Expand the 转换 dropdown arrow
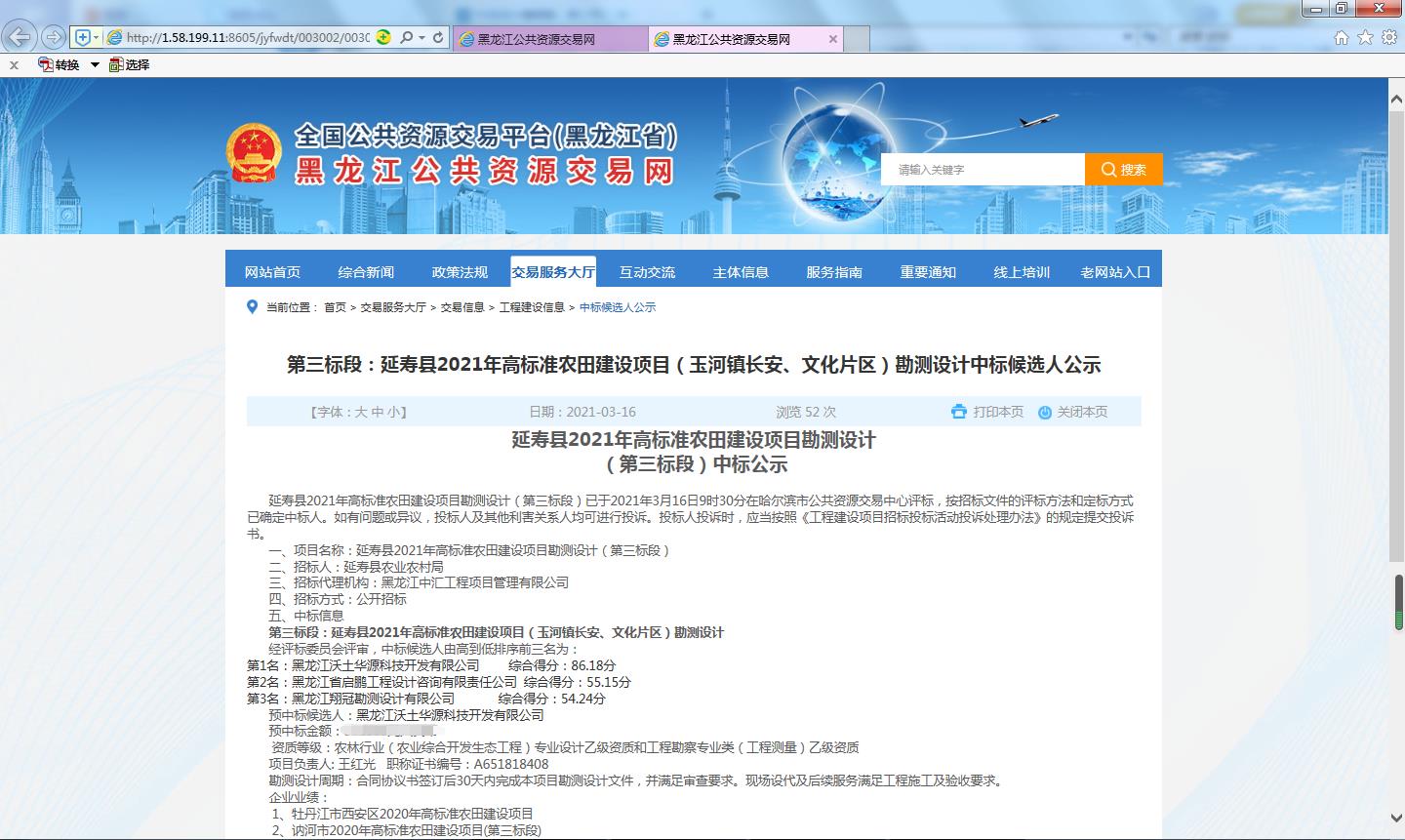Image resolution: width=1405 pixels, height=840 pixels. coord(95,64)
